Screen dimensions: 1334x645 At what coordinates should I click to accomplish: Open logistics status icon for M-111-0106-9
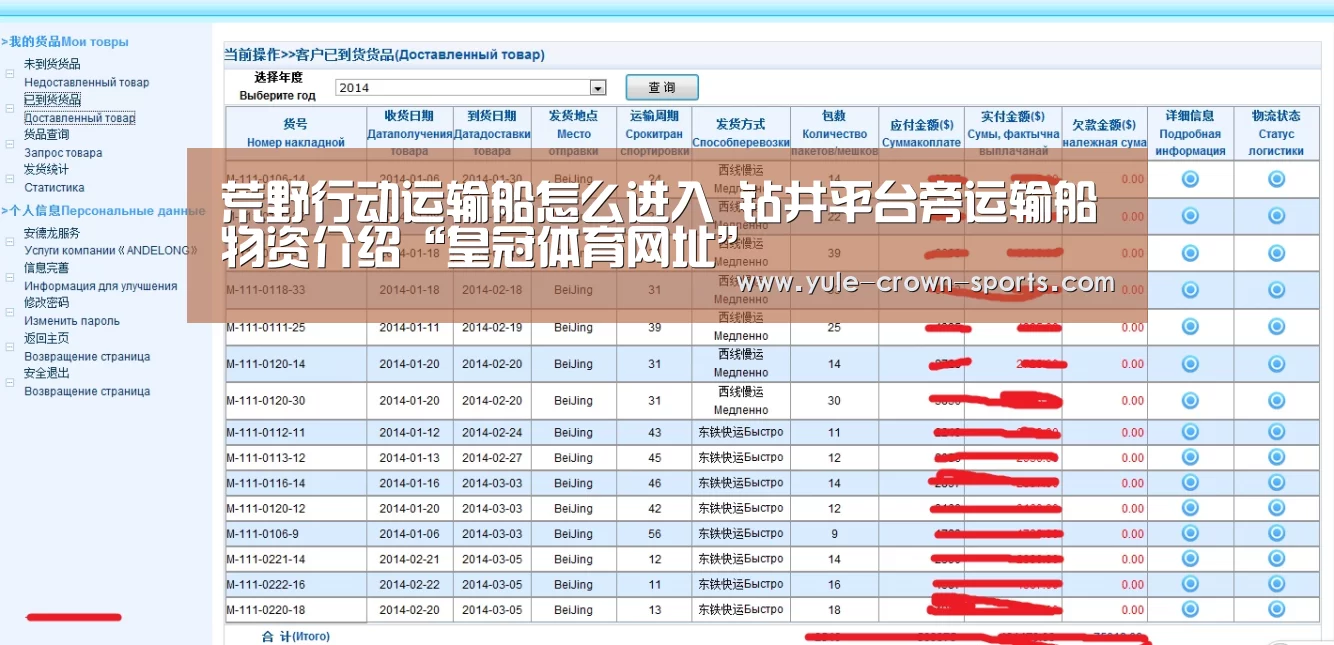click(1276, 534)
